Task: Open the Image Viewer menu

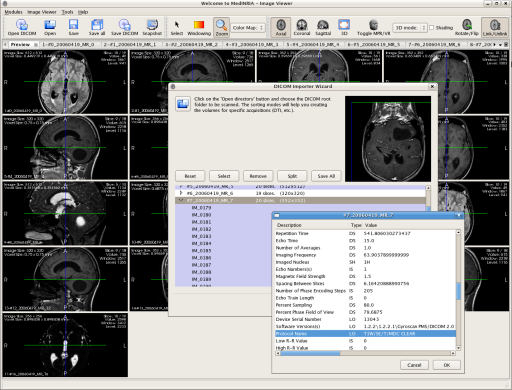Action: pyautogui.click(x=42, y=12)
